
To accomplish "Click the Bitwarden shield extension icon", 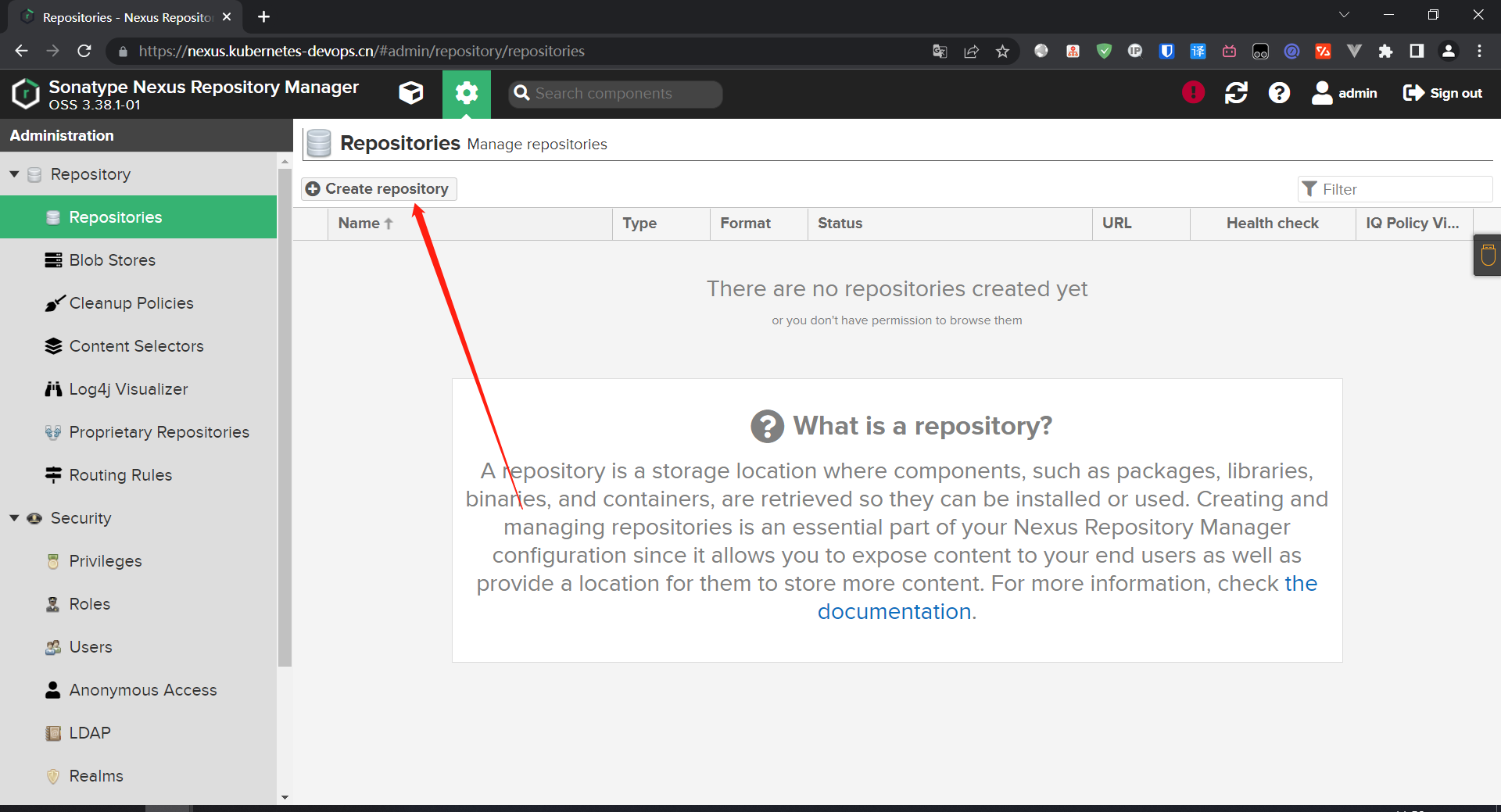I will pyautogui.click(x=1166, y=52).
